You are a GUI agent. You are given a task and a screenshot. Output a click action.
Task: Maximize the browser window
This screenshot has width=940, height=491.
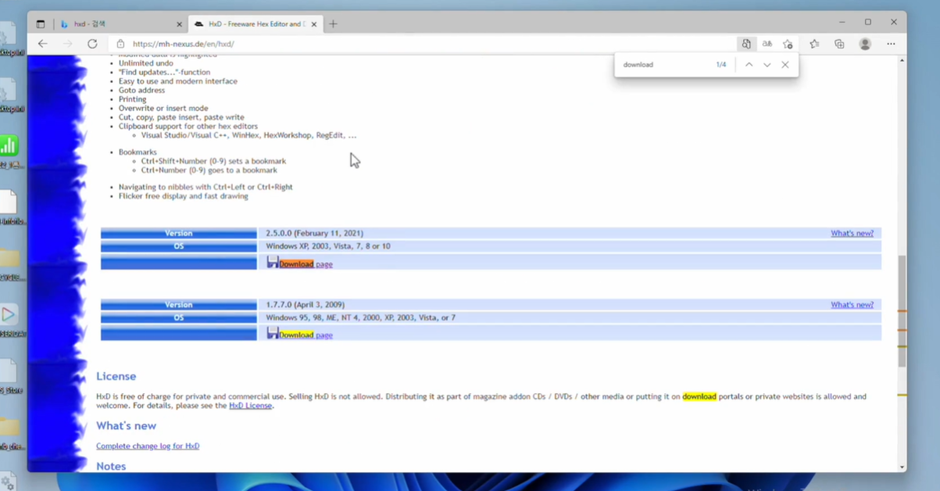(867, 22)
